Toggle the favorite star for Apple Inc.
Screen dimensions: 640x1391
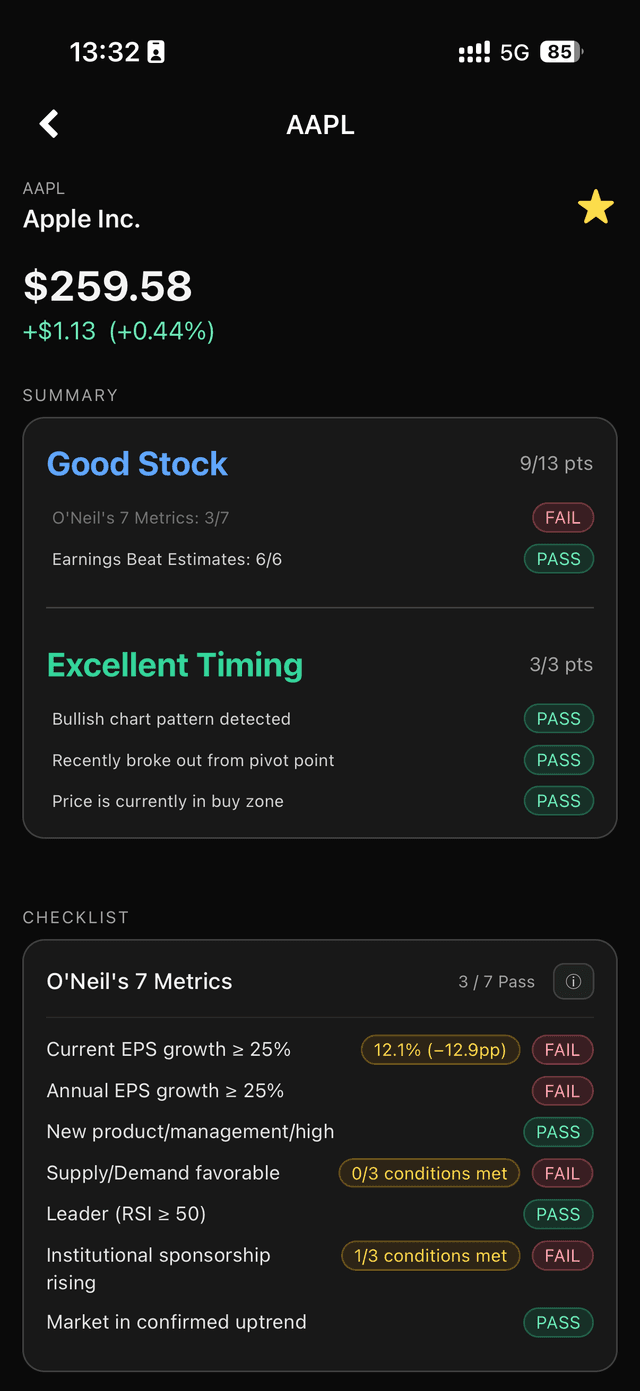tap(595, 207)
